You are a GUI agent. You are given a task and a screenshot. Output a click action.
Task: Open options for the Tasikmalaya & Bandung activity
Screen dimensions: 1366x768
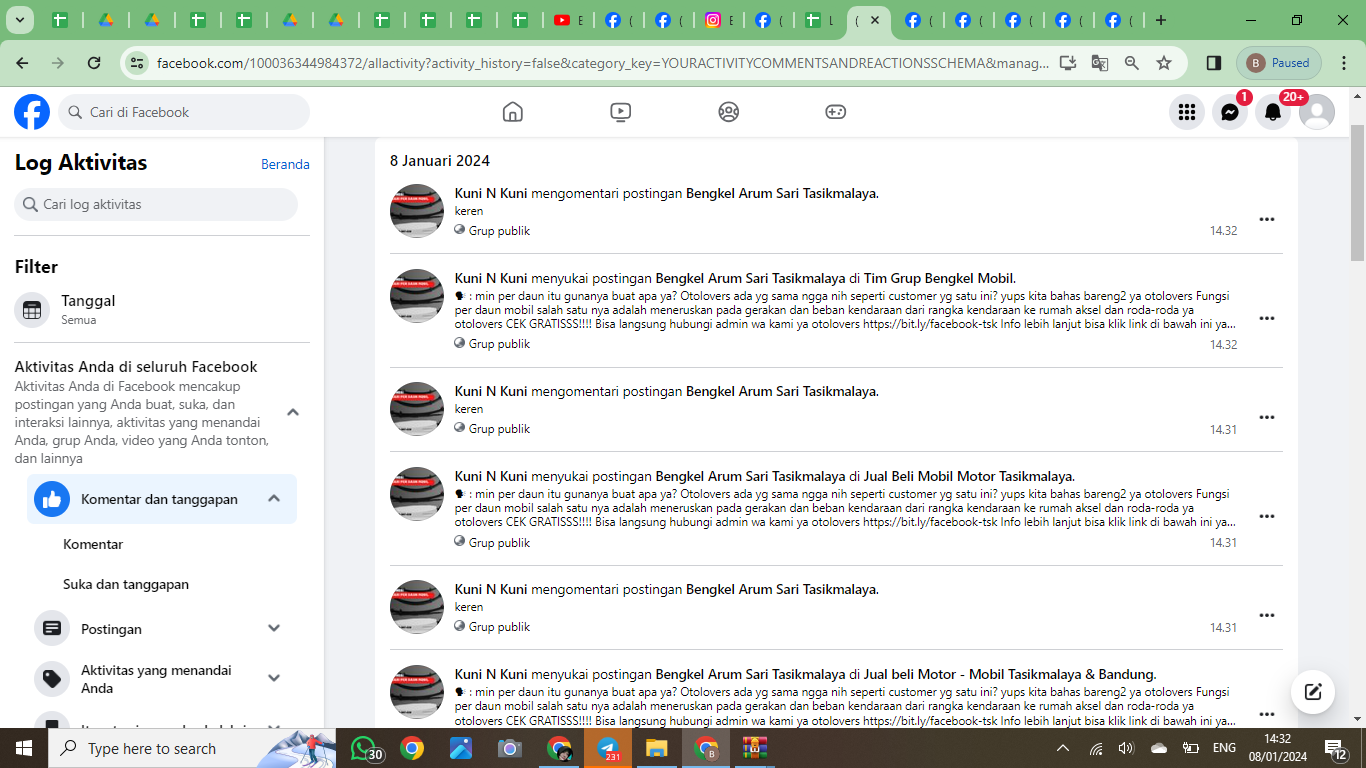[1267, 714]
